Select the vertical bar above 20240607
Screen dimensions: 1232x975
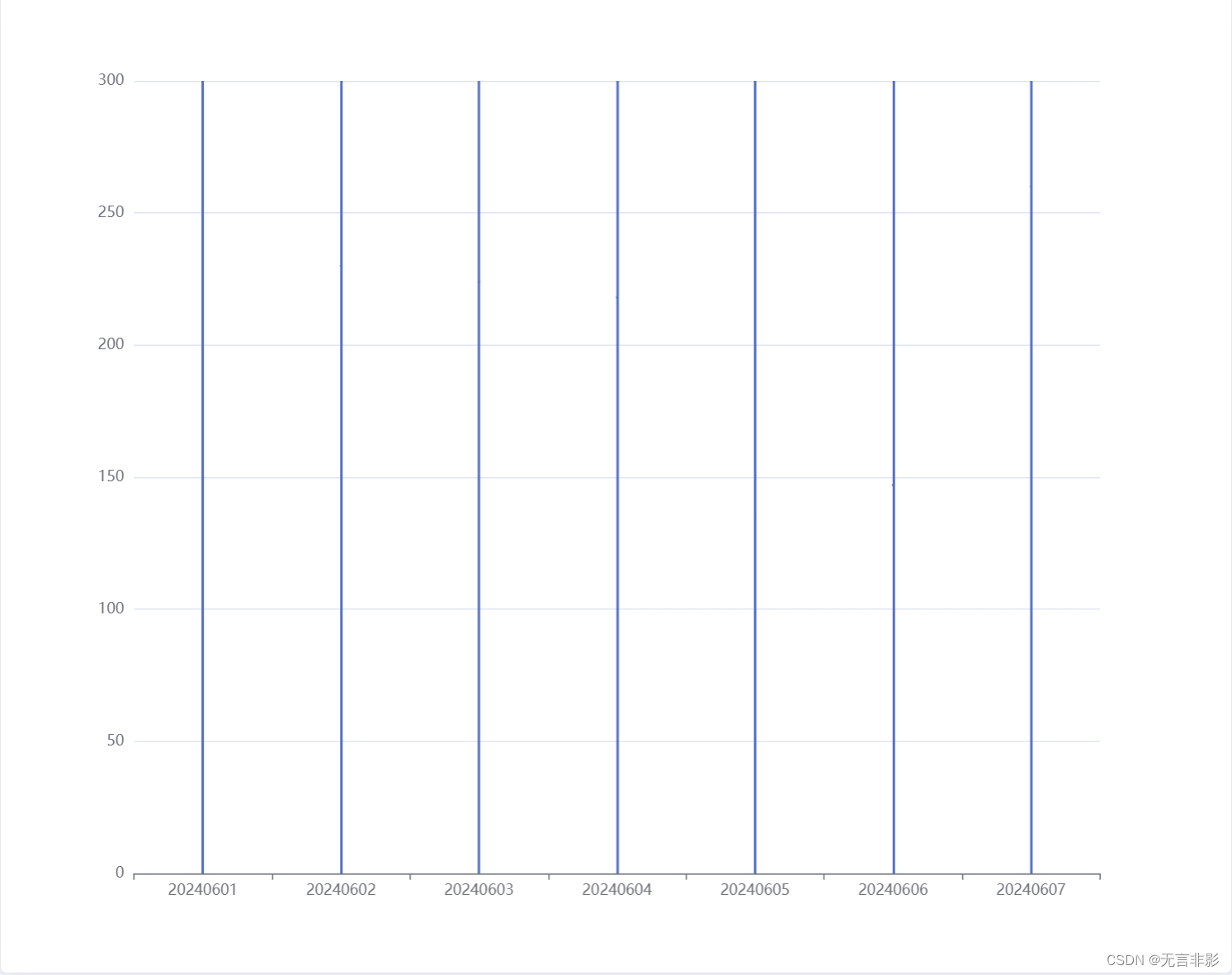click(1031, 477)
